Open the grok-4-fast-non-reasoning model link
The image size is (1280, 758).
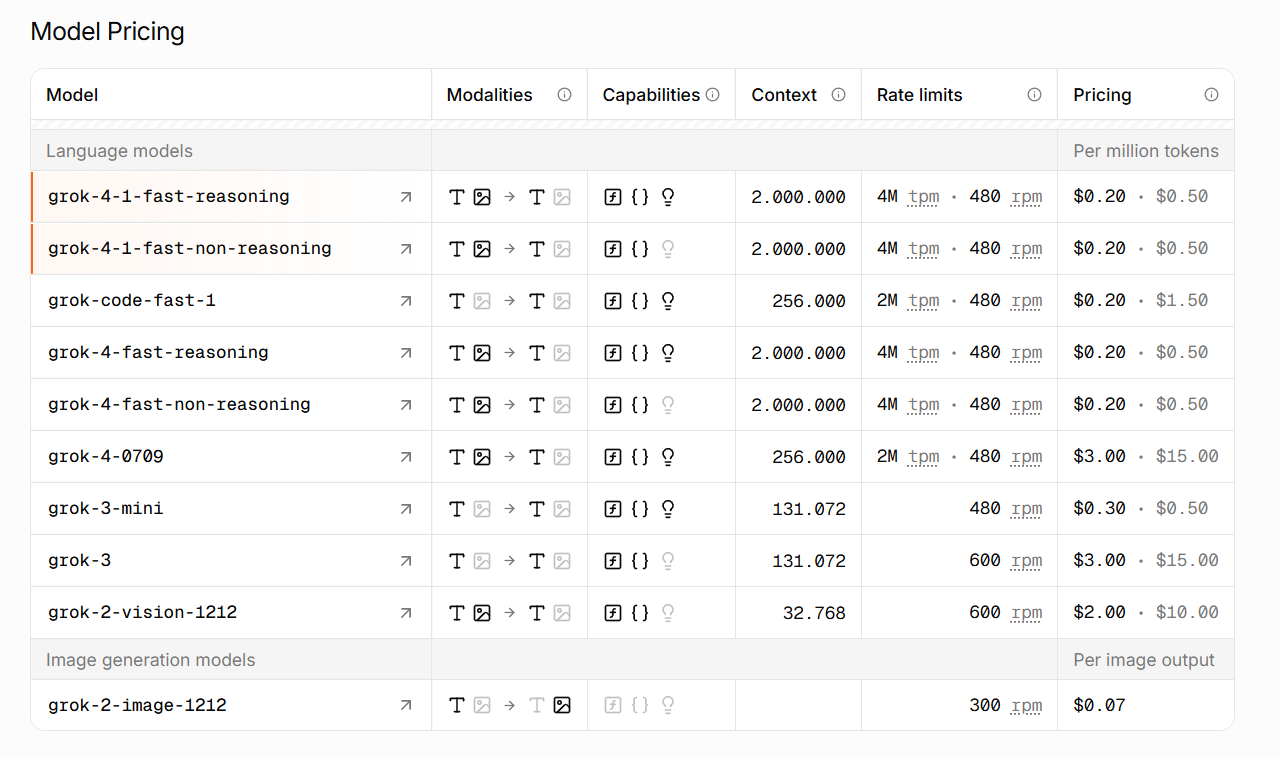tap(179, 405)
